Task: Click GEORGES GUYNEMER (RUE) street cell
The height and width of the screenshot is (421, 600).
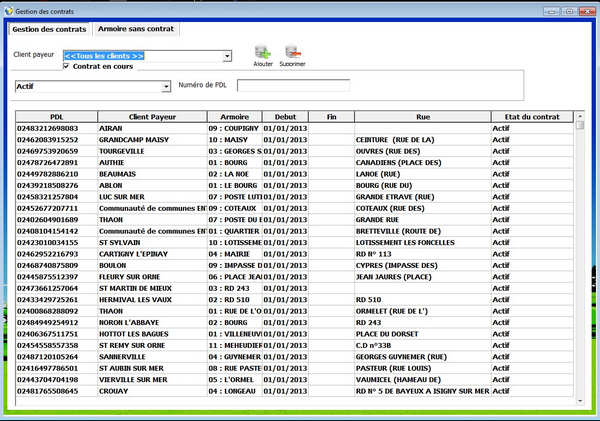Action: pyautogui.click(x=423, y=357)
